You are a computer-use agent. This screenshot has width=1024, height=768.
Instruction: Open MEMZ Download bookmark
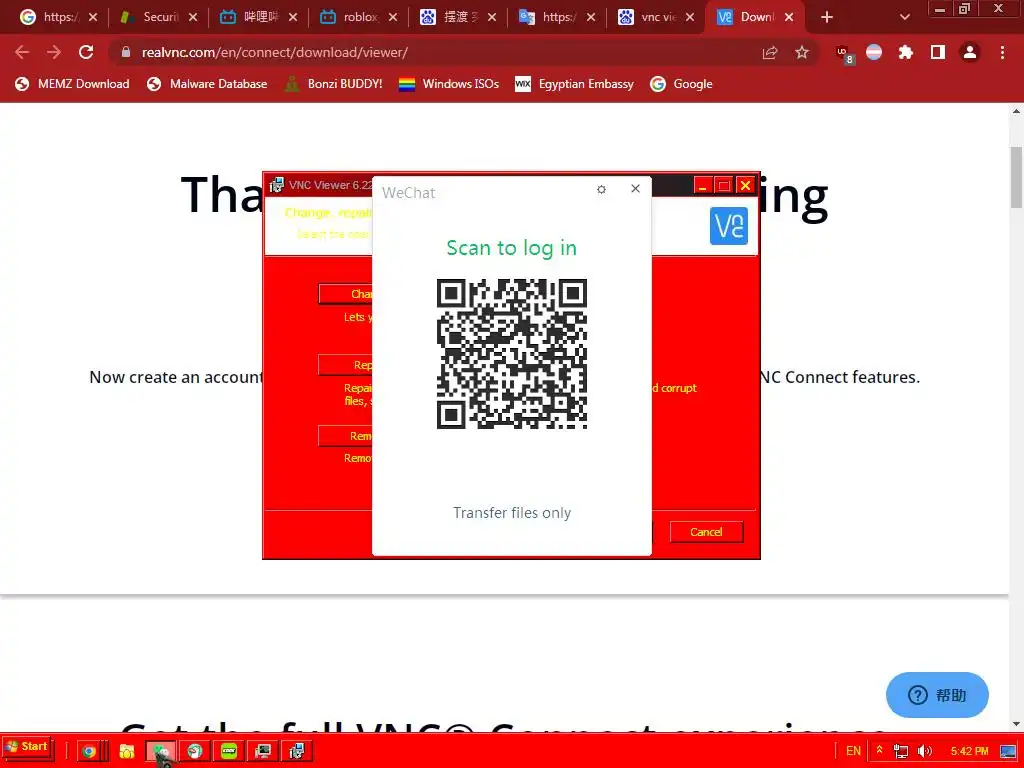(72, 84)
